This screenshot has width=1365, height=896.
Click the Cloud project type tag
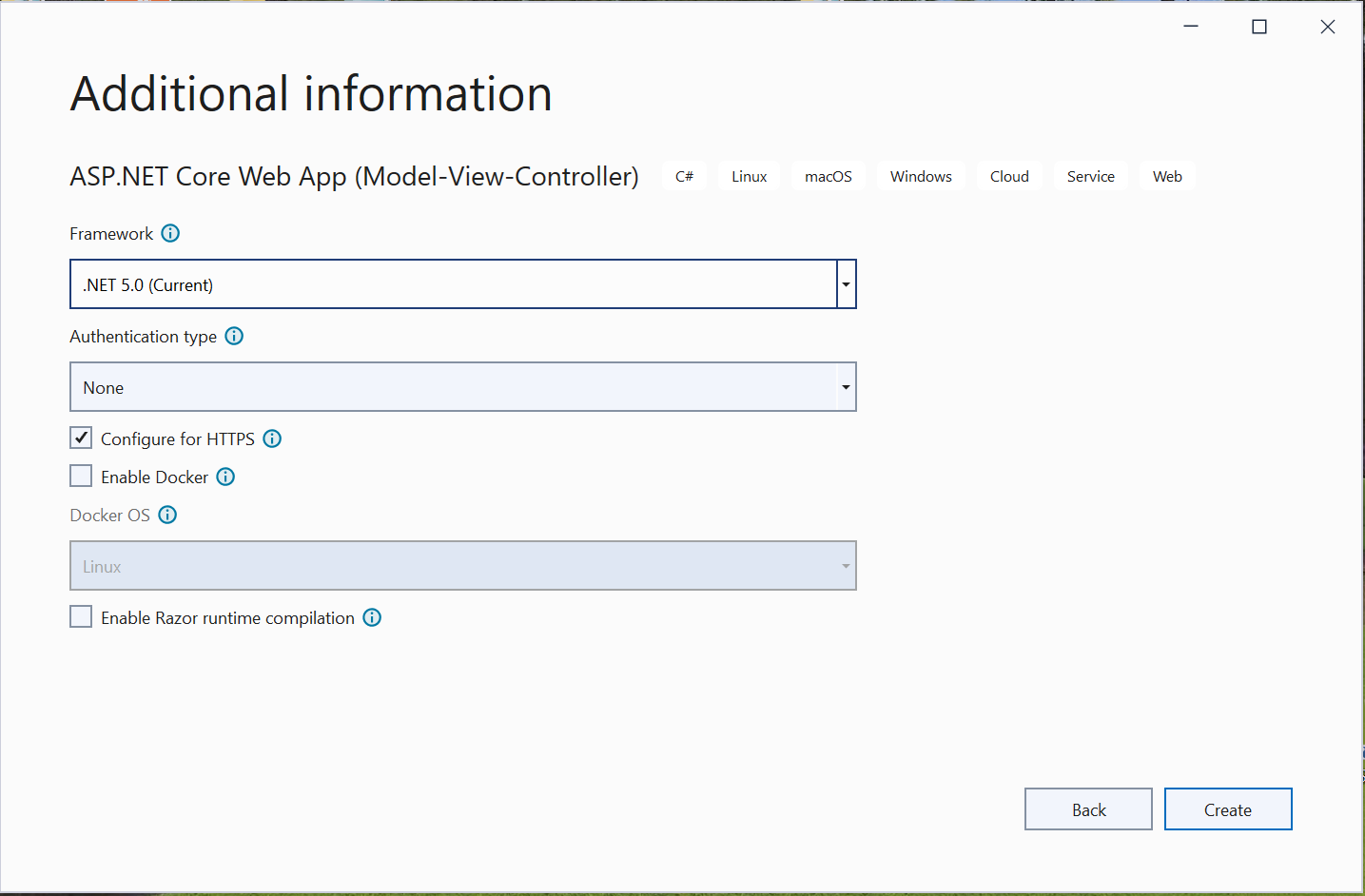click(x=1008, y=177)
